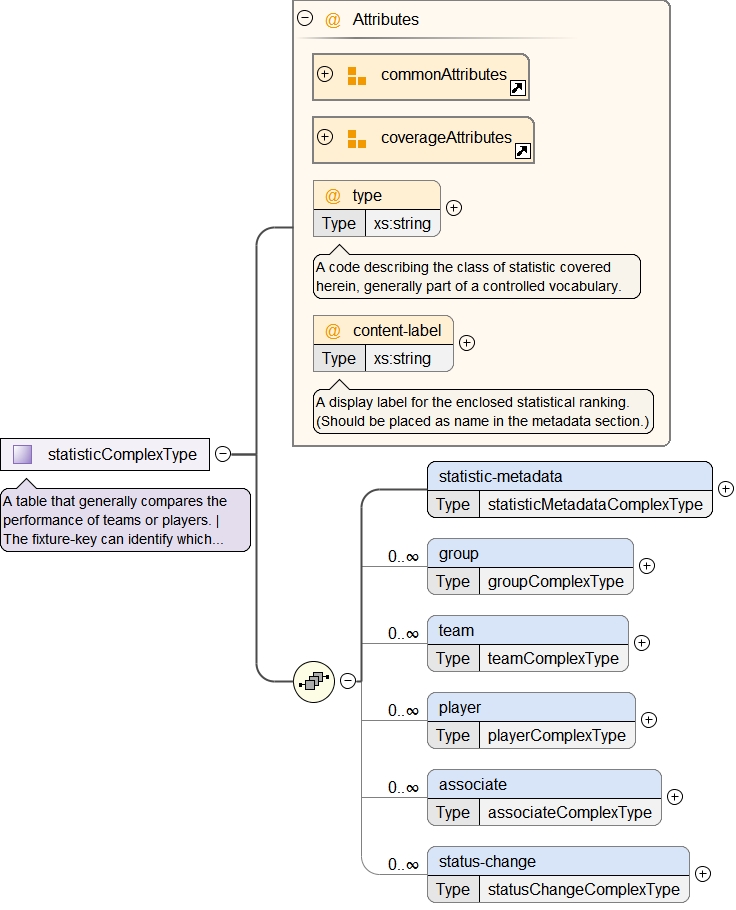
Task: Click the orange coverageAttributes group icon
Action: pyautogui.click(x=356, y=139)
